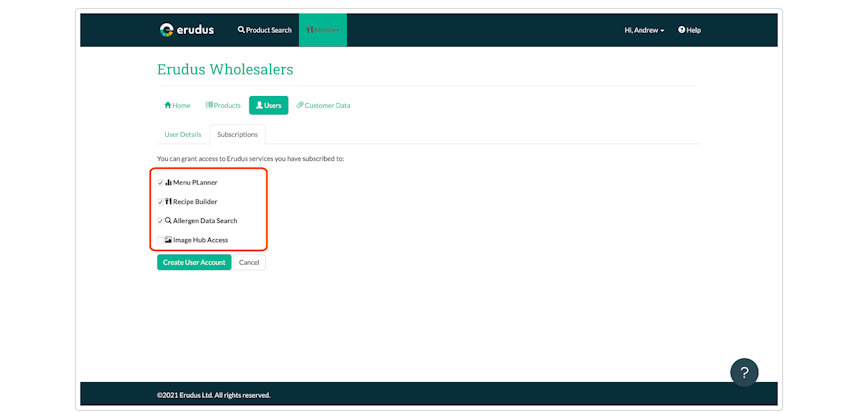Open Product Search in the top bar

point(265,30)
